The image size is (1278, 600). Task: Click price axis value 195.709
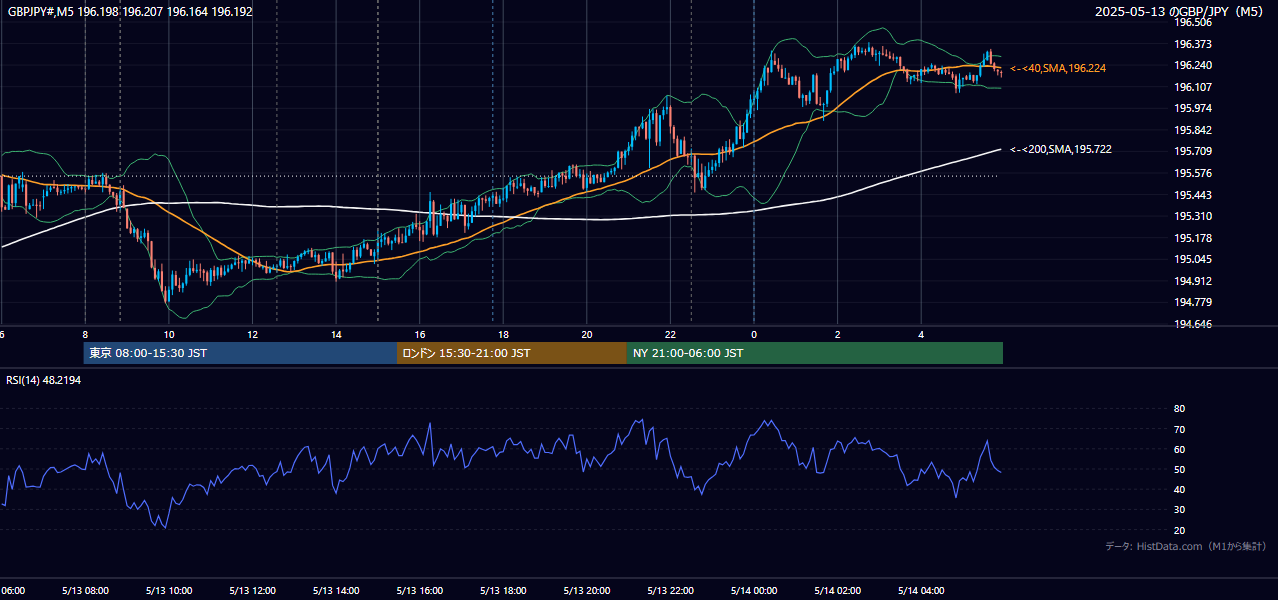pyautogui.click(x=1192, y=151)
